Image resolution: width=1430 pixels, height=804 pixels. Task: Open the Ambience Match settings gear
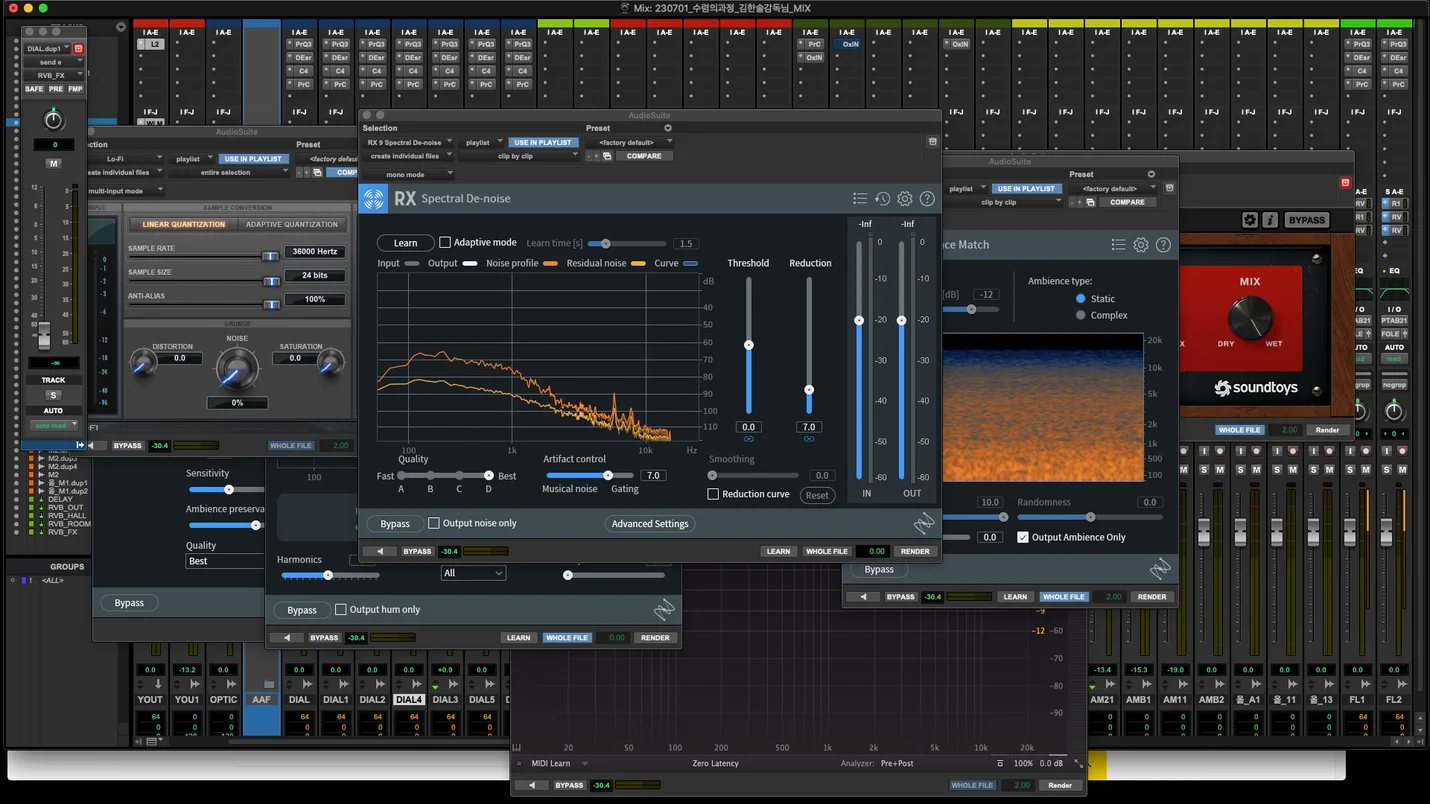1141,245
